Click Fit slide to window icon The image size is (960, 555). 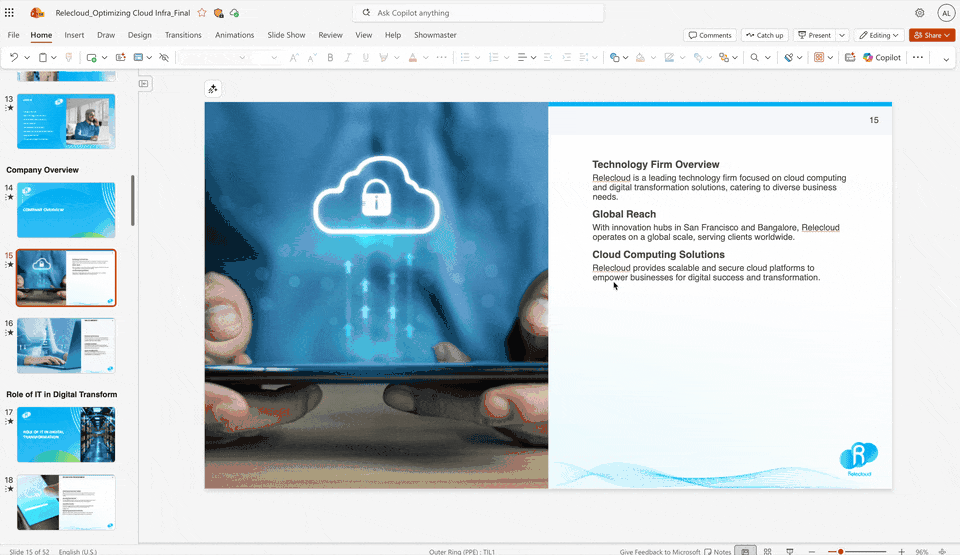pos(942,551)
